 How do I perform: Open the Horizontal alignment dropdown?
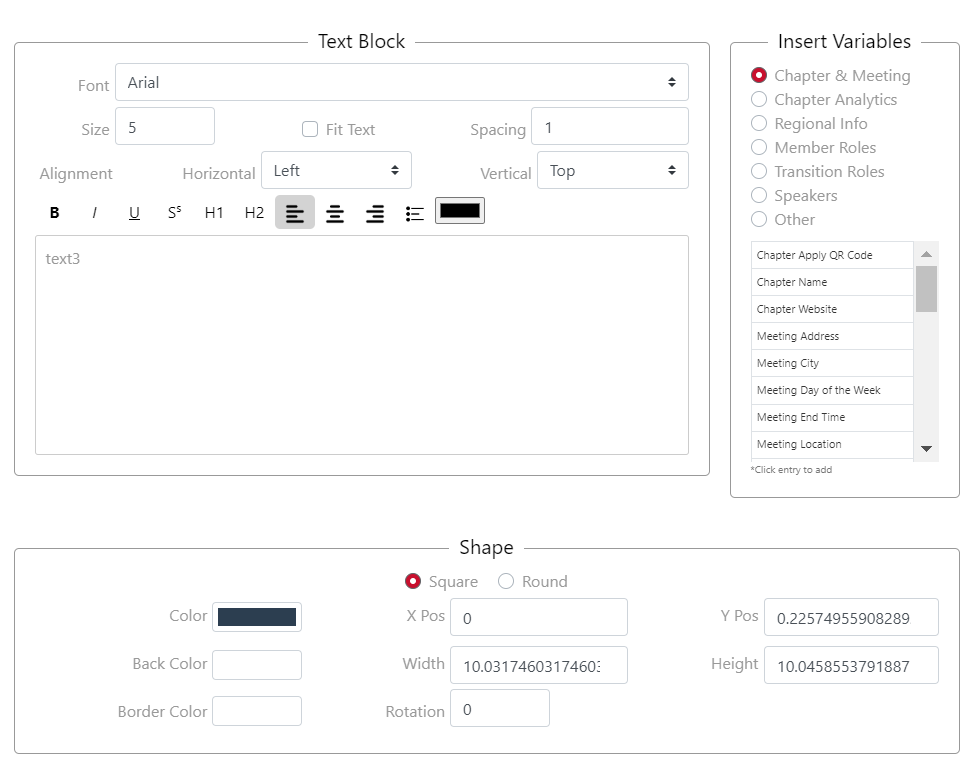click(336, 171)
